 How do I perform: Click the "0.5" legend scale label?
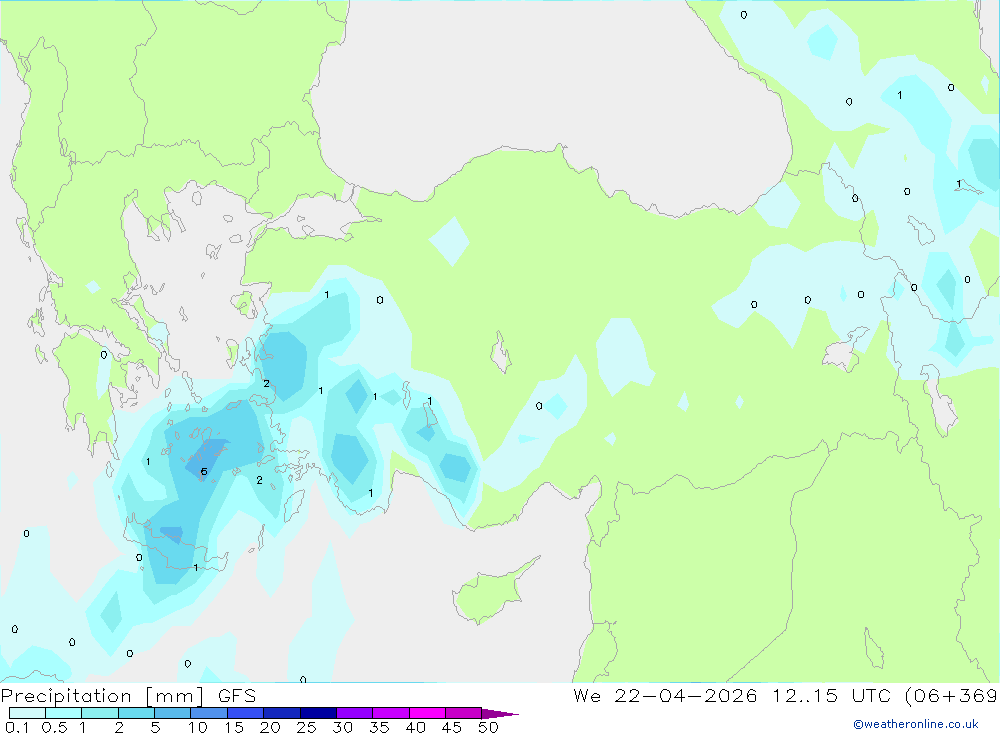click(54, 727)
